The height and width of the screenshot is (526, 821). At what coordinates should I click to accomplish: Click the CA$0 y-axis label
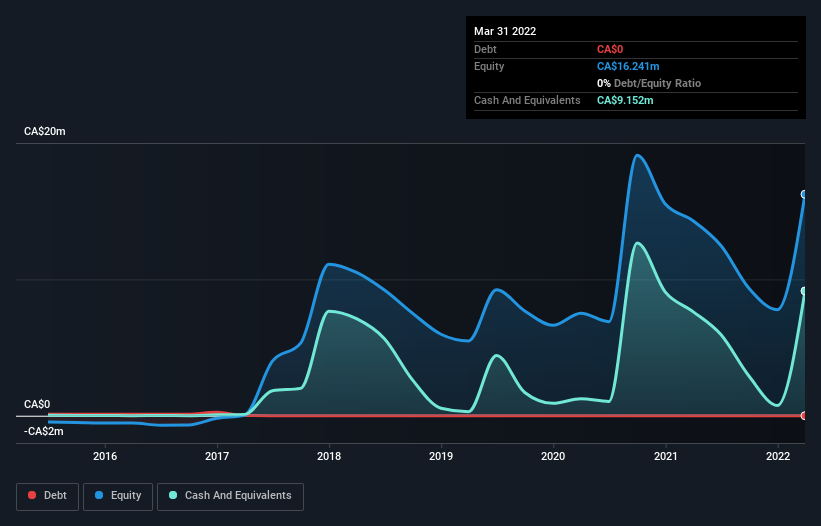[x=37, y=405]
